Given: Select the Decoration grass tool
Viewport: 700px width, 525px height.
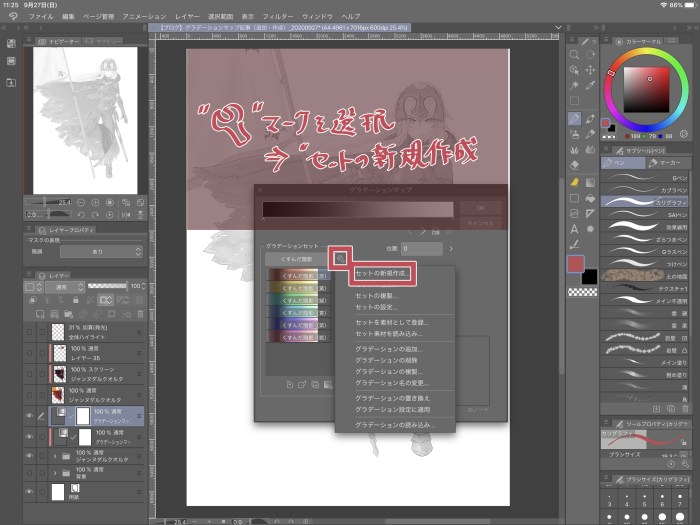Looking at the screenshot, I should click(x=574, y=150).
